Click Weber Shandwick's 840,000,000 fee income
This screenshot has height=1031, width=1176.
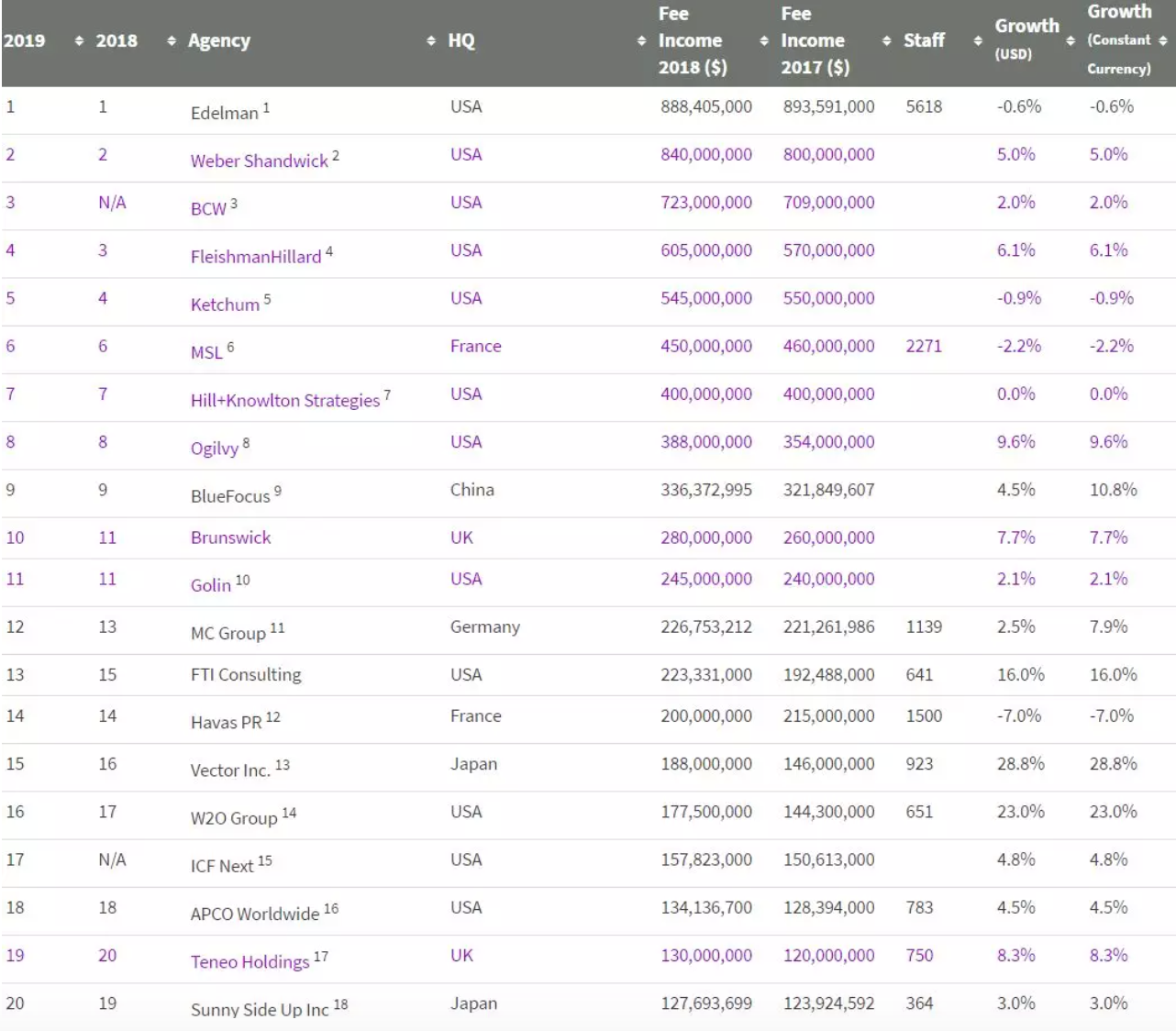(706, 154)
